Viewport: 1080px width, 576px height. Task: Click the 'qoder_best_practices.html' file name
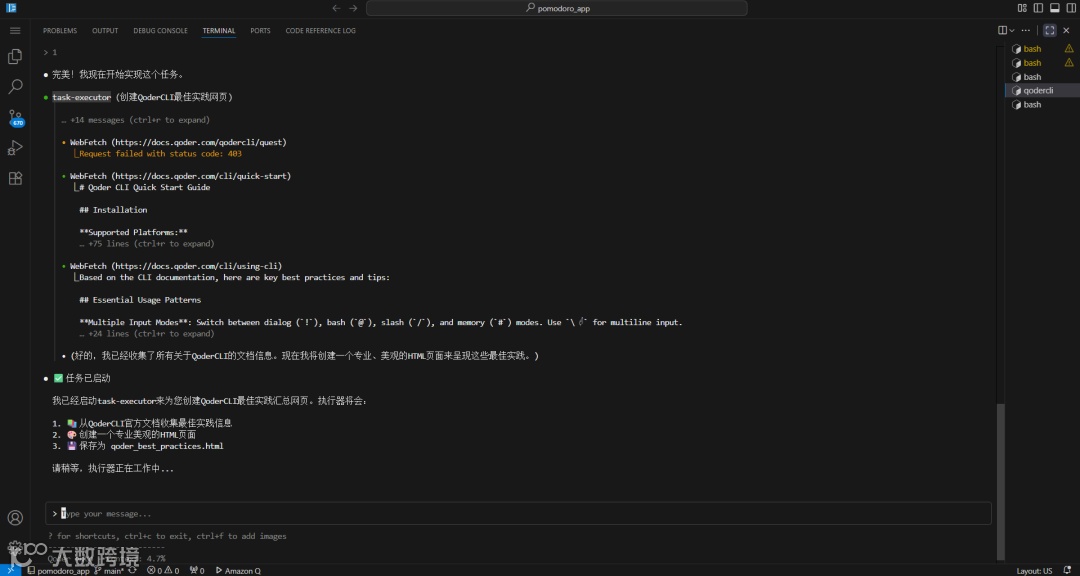pos(167,446)
